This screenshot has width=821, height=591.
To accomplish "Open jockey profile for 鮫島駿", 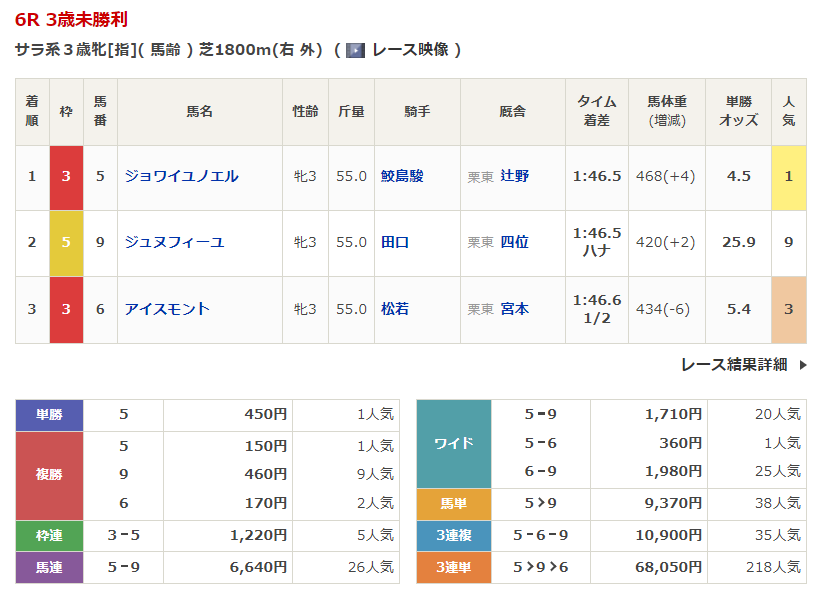I will 402,176.
